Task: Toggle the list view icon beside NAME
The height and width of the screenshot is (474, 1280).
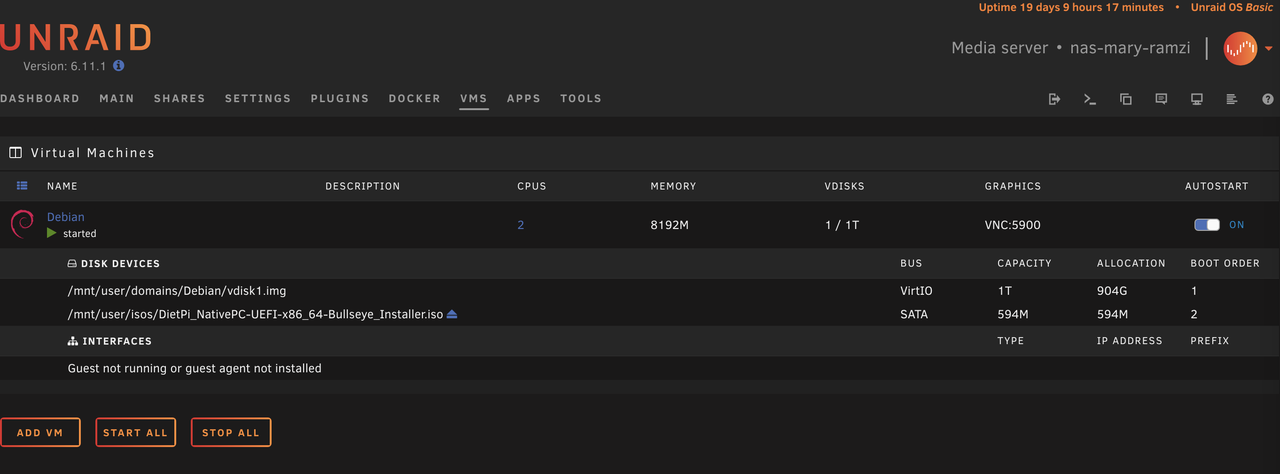Action: click(22, 186)
